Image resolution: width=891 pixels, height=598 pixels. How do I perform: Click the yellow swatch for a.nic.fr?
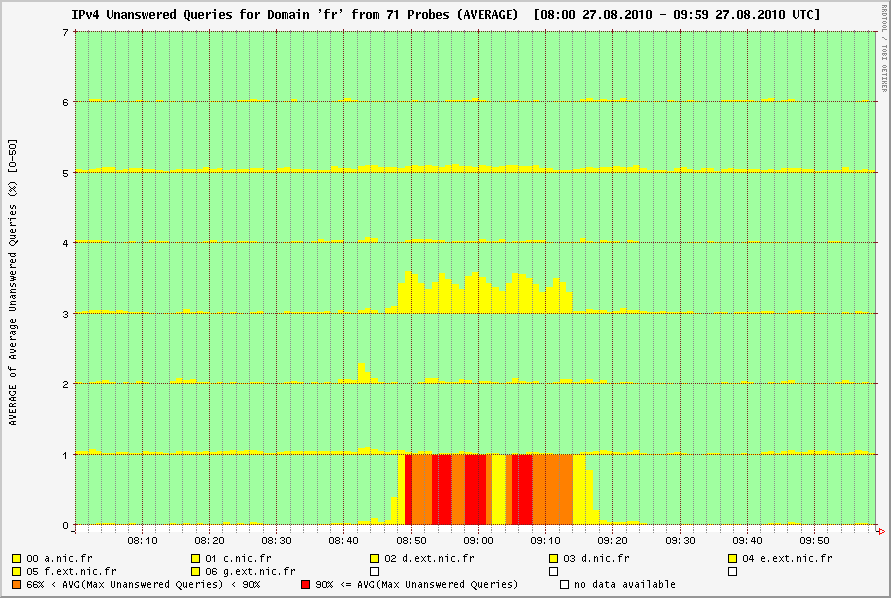17,558
